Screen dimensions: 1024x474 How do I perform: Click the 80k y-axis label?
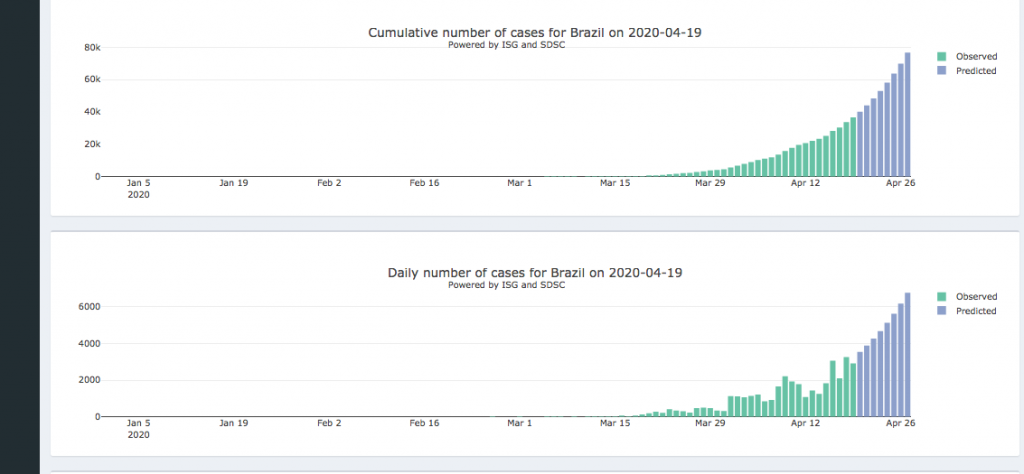tap(90, 48)
